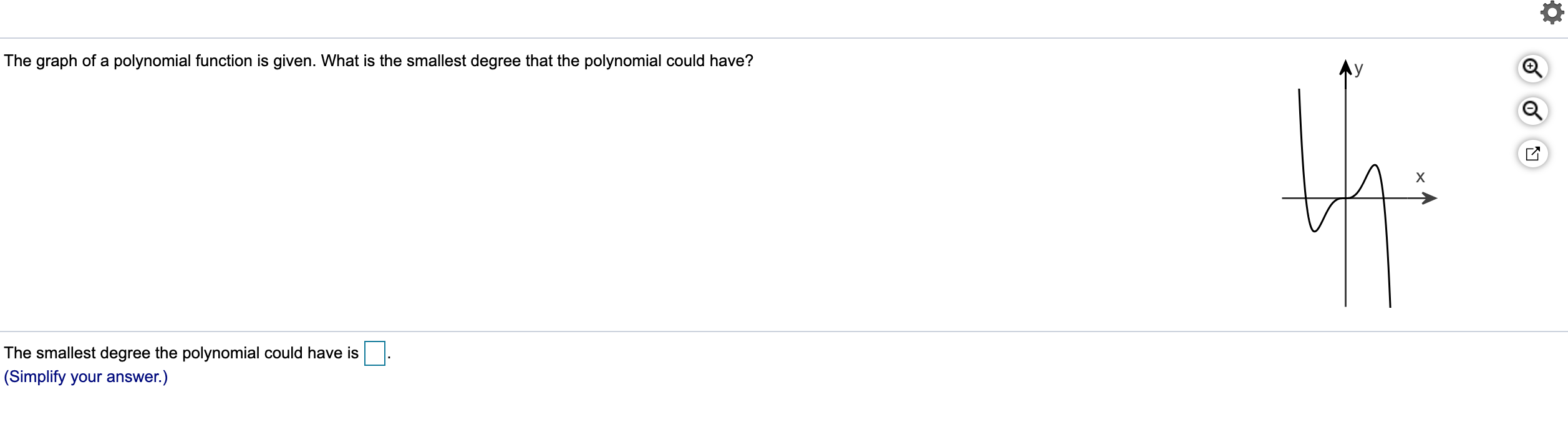The width and height of the screenshot is (1568, 447).
Task: Click the question prompt text
Action: point(377,61)
